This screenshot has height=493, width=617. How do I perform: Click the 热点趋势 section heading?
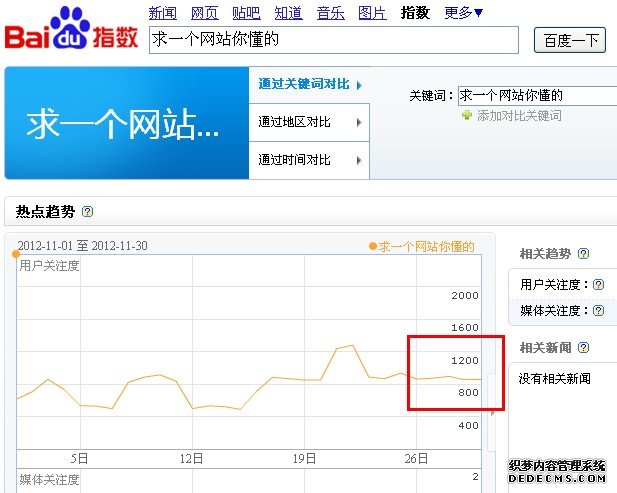coord(45,212)
